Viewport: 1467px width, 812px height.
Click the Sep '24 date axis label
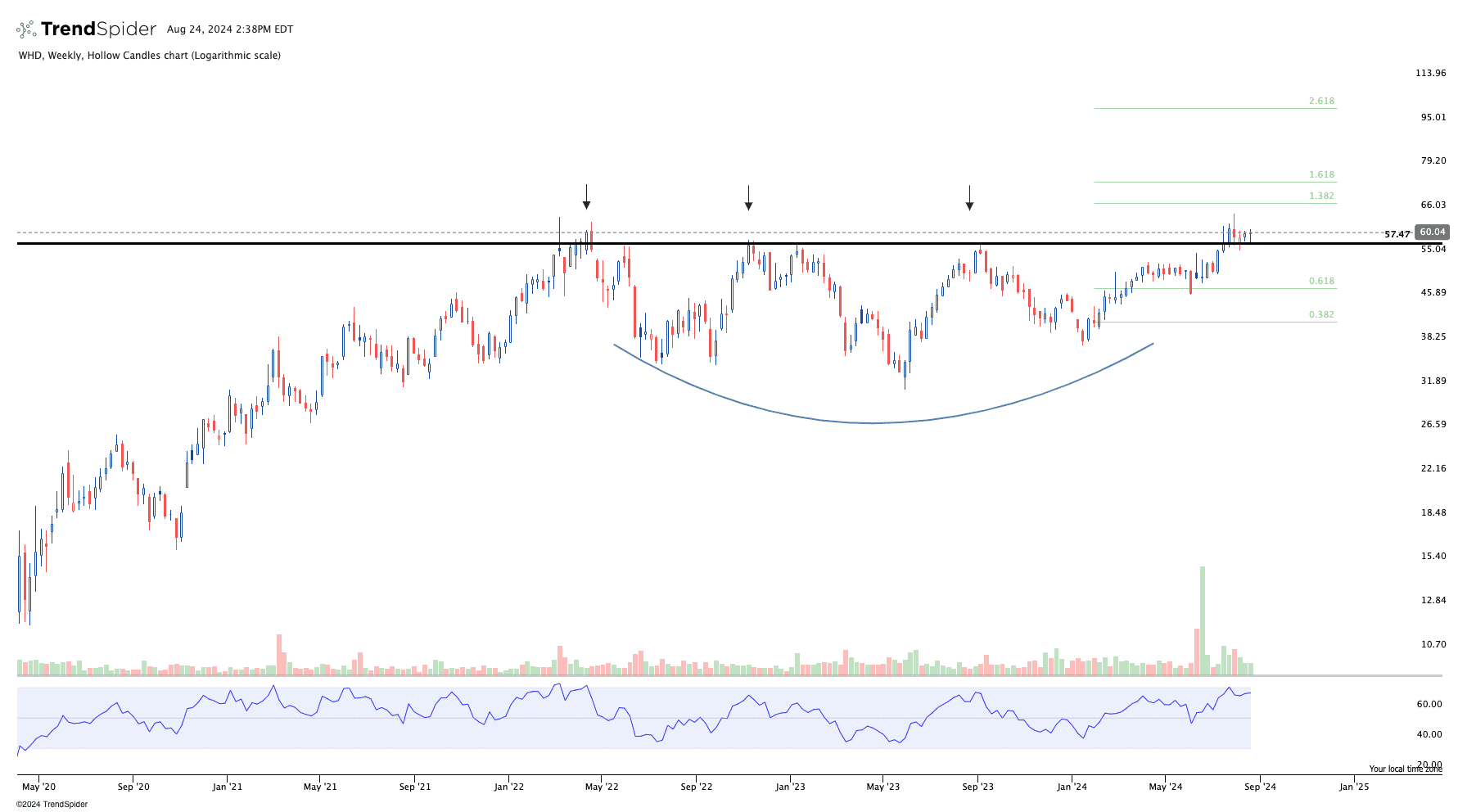click(x=1260, y=787)
